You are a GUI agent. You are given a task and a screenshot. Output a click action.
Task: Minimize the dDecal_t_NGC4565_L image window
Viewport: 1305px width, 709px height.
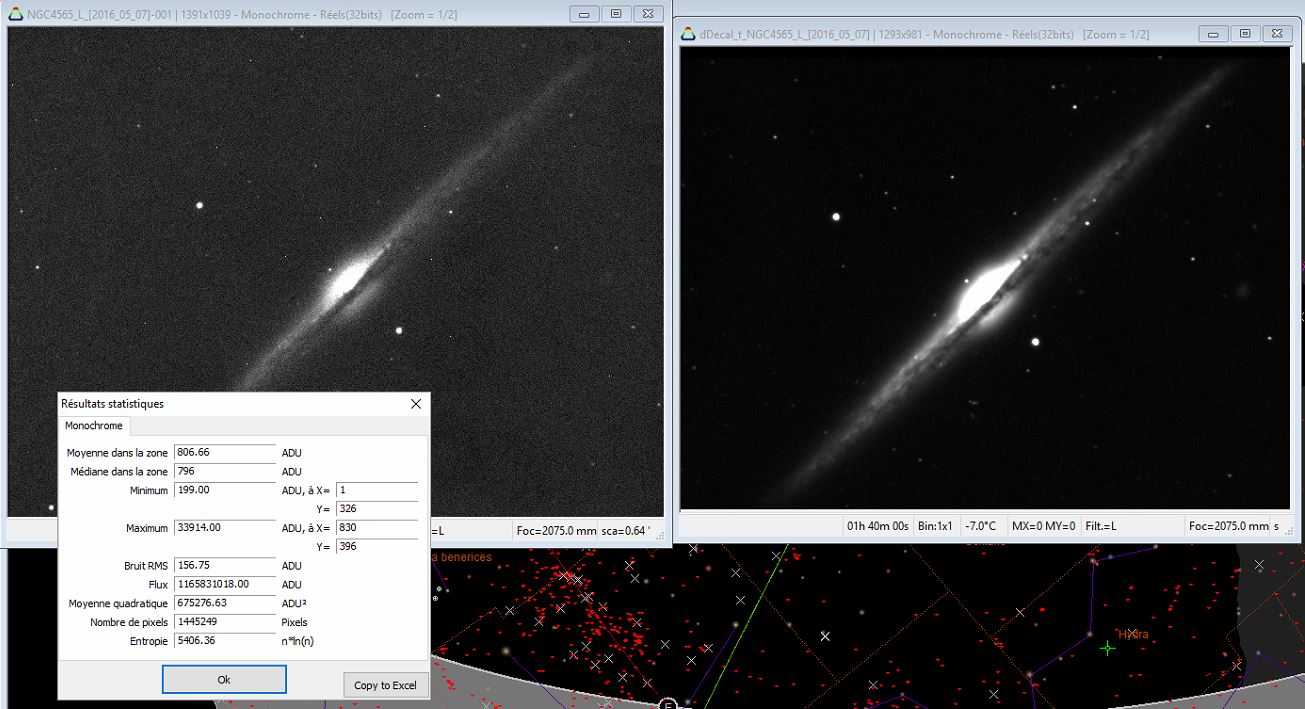1213,34
